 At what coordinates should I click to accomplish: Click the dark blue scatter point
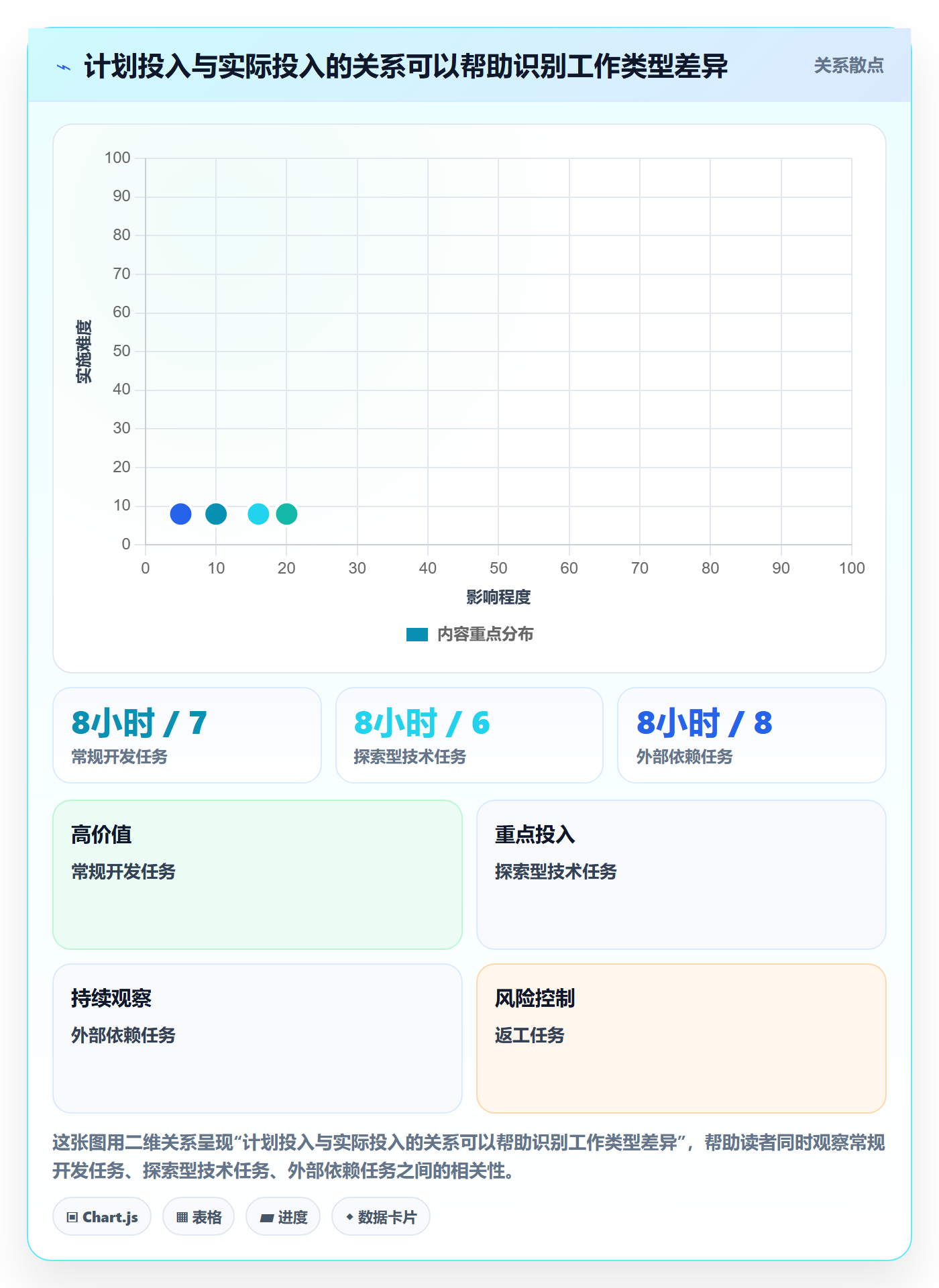point(180,514)
